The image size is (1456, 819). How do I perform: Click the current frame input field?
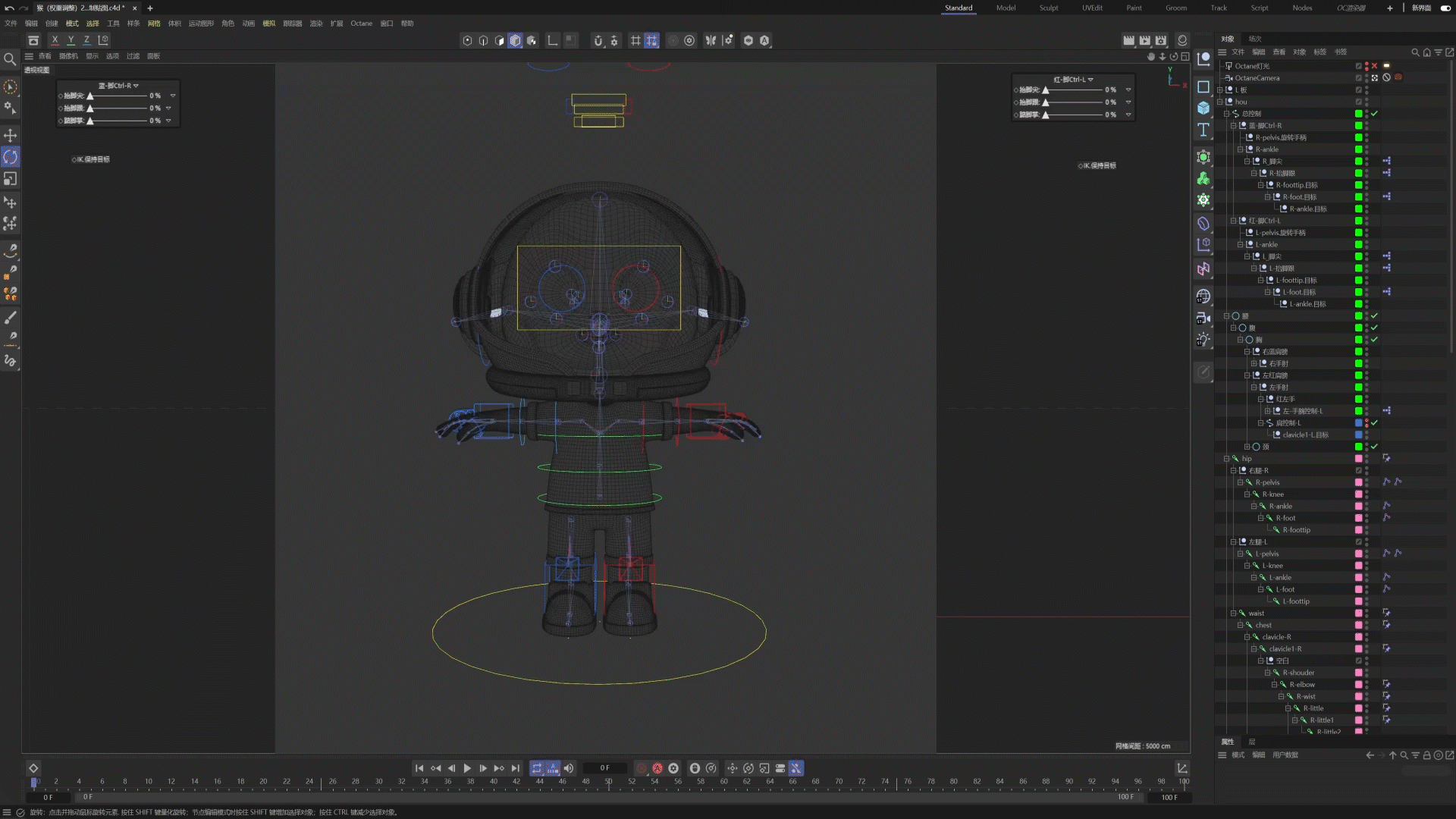(x=604, y=768)
